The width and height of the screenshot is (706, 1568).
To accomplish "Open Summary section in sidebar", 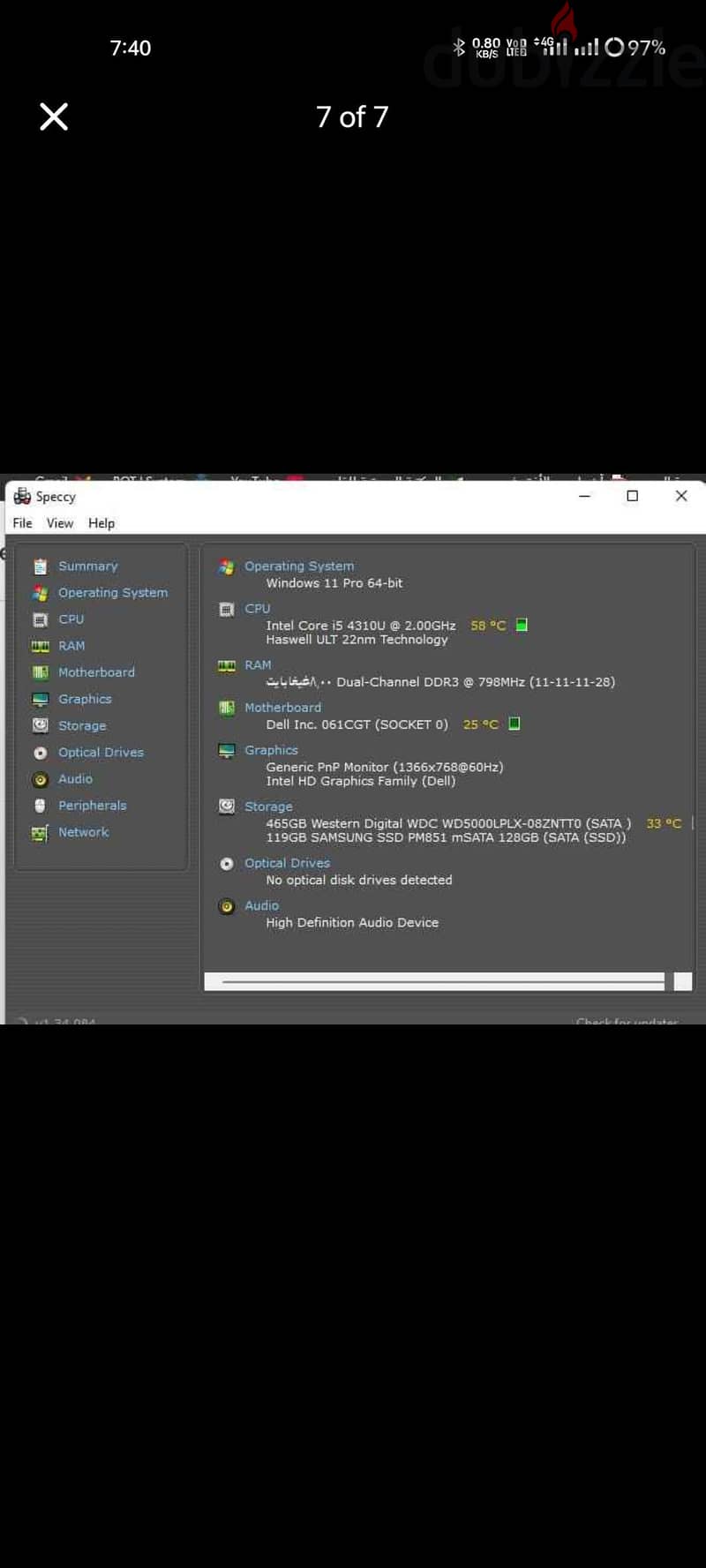I will click(88, 566).
